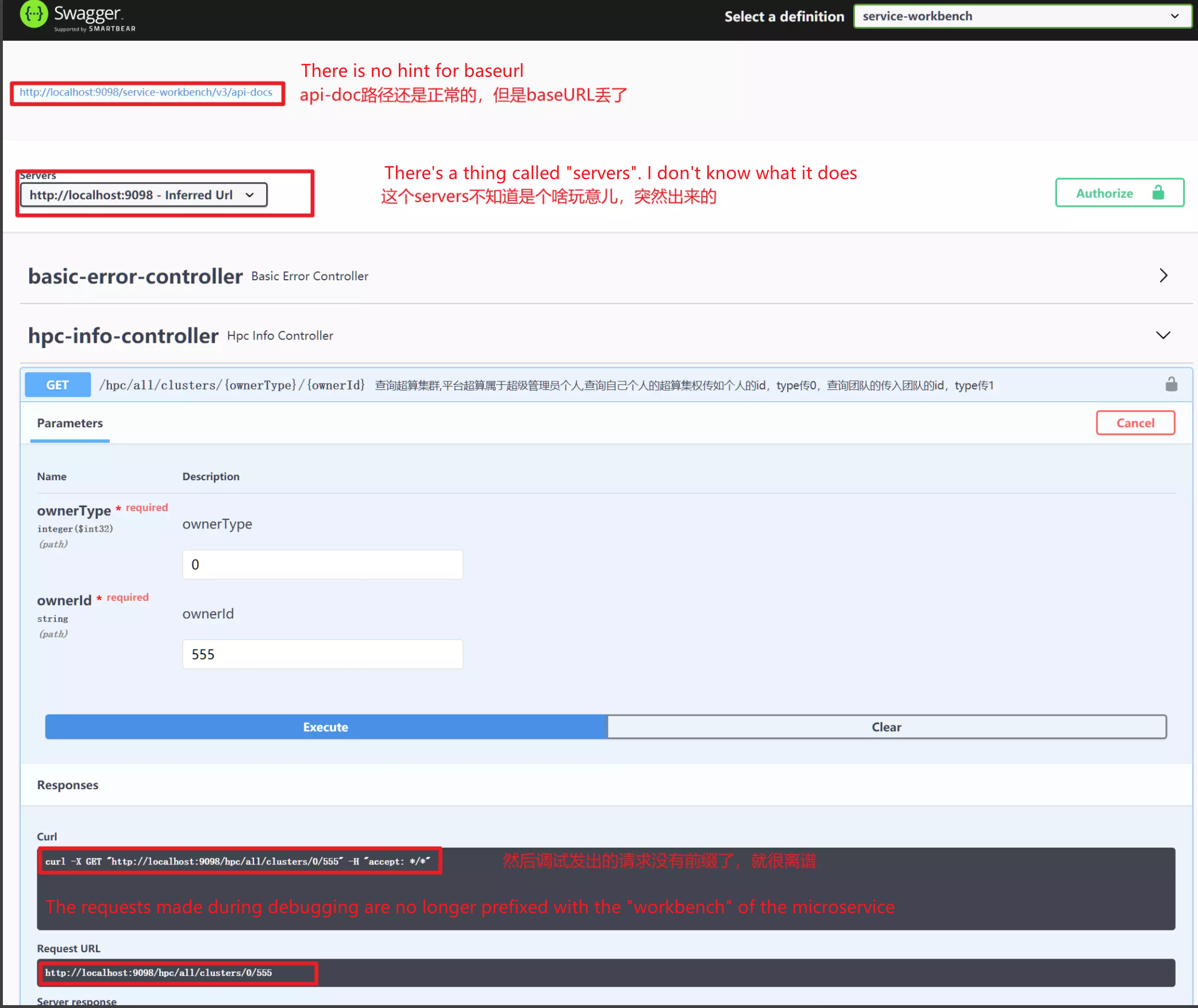The image size is (1198, 1008).
Task: Click the padlock icon on the Authorize button
Action: pos(1158,192)
